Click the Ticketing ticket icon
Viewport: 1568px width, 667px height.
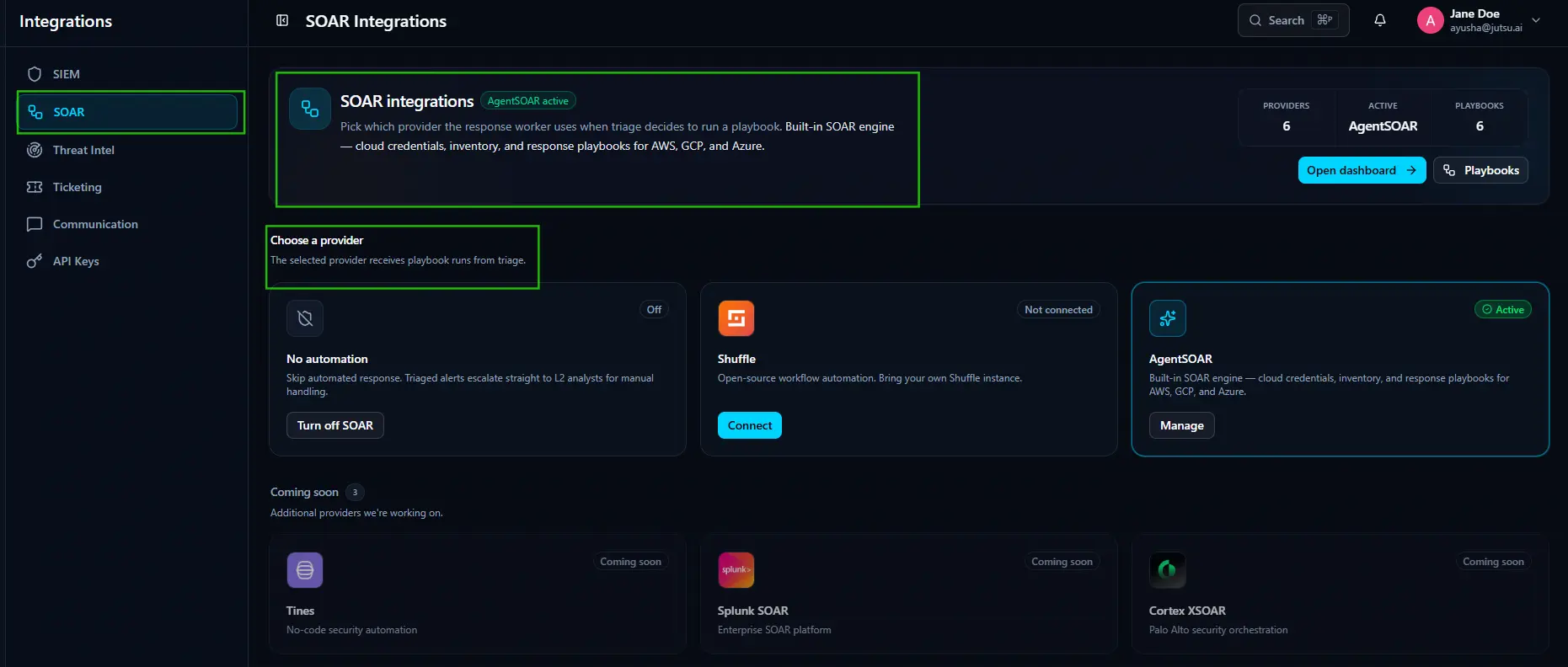click(x=35, y=187)
